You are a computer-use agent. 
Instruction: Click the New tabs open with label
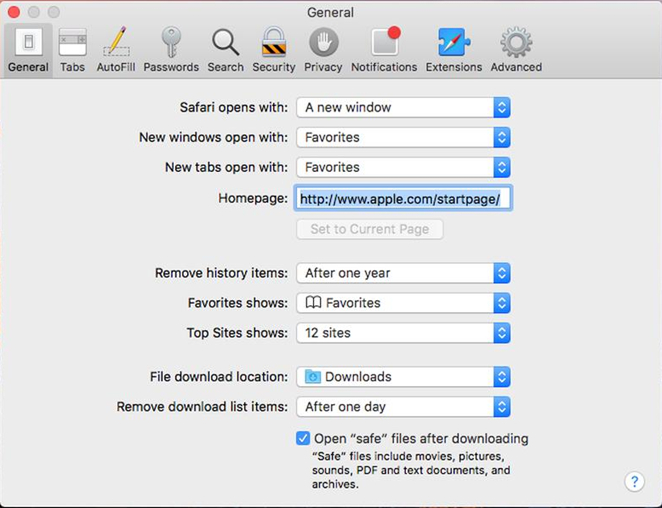coord(226,167)
